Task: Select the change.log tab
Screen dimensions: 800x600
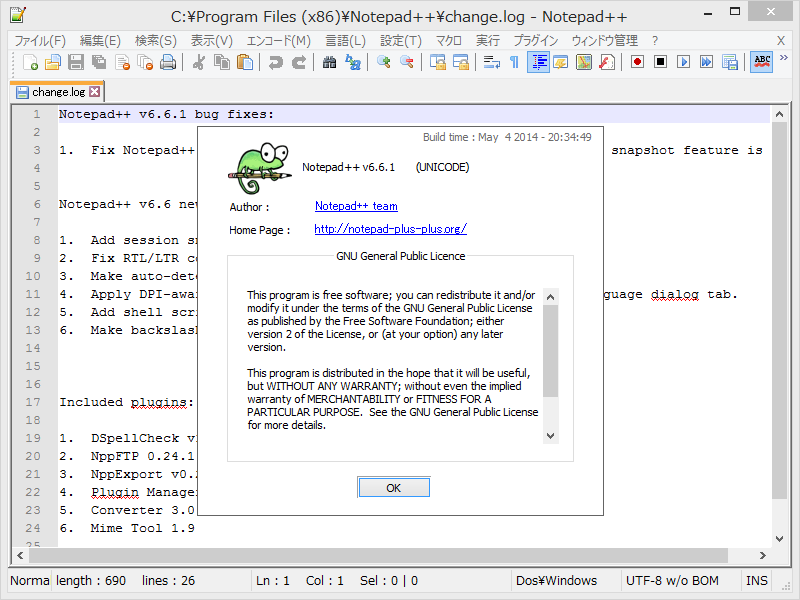Action: [x=50, y=91]
